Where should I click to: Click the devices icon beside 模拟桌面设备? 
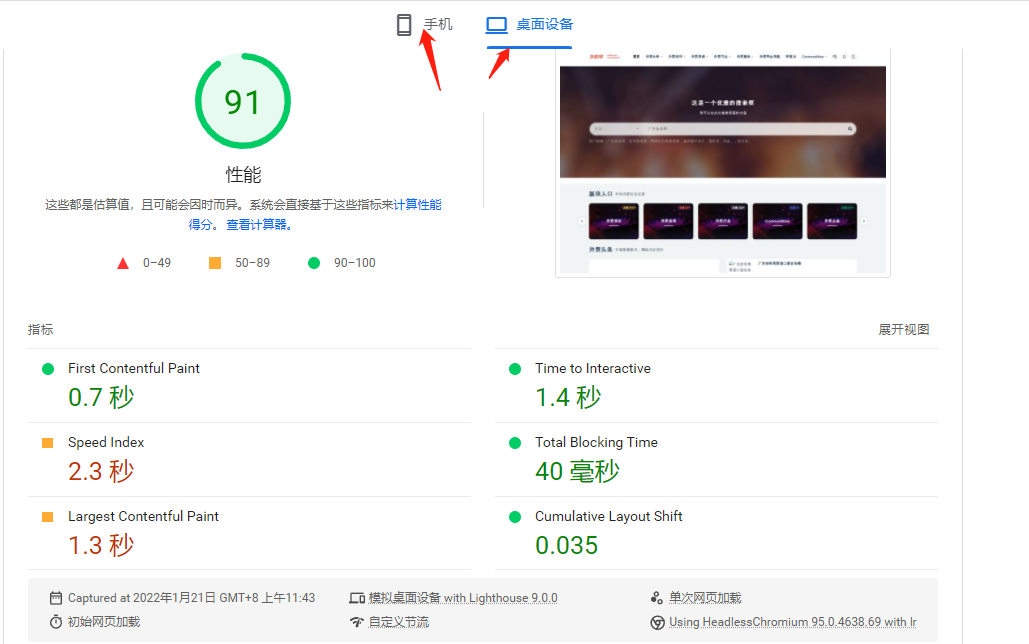(357, 598)
